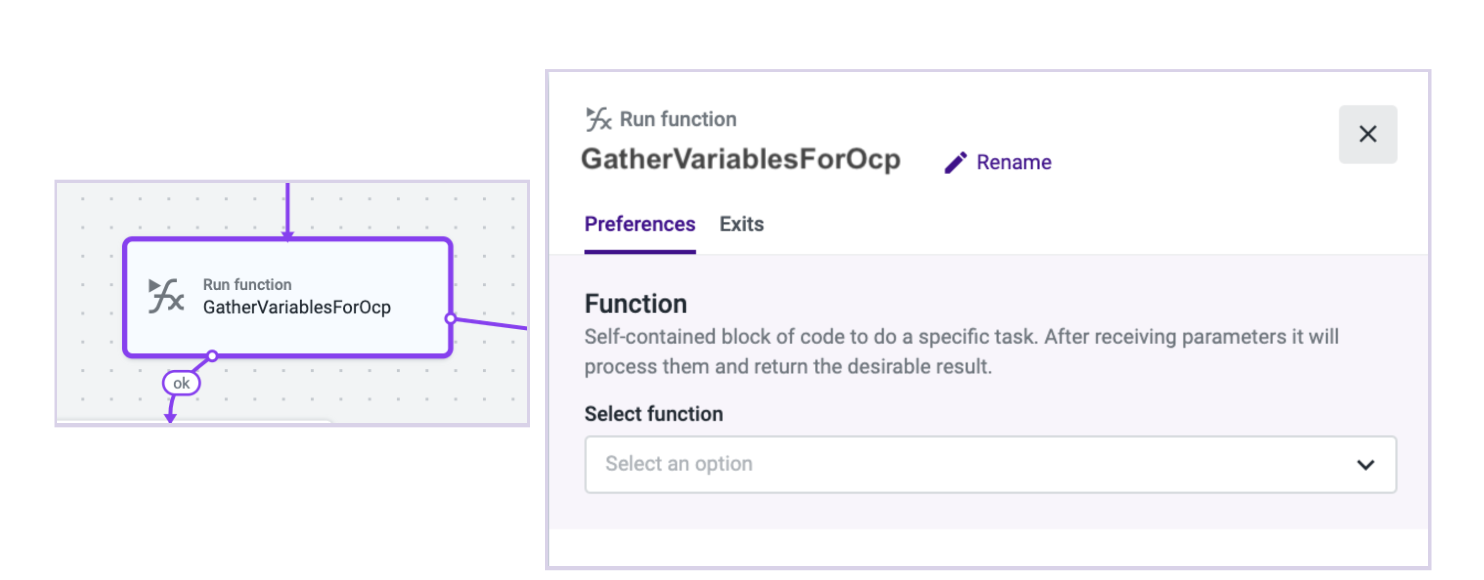Click the 'Run function' text on canvas node
The width and height of the screenshot is (1484, 580).
(x=247, y=285)
